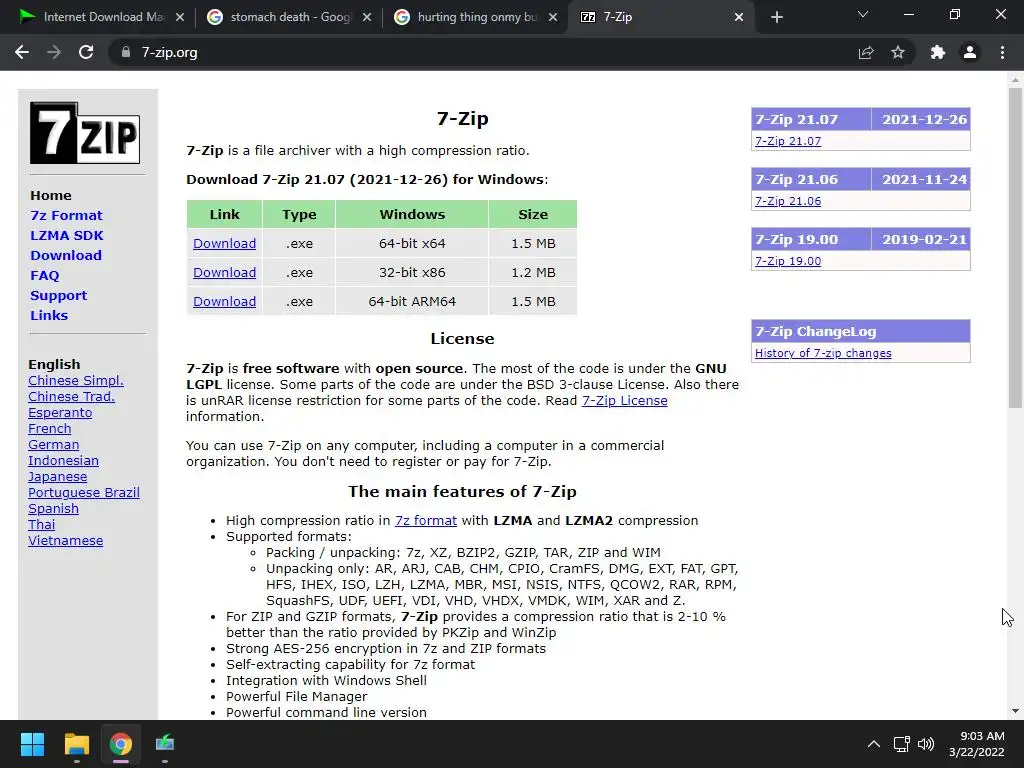Close the 7-Zip tab
The image size is (1024, 768).
pyautogui.click(x=739, y=17)
